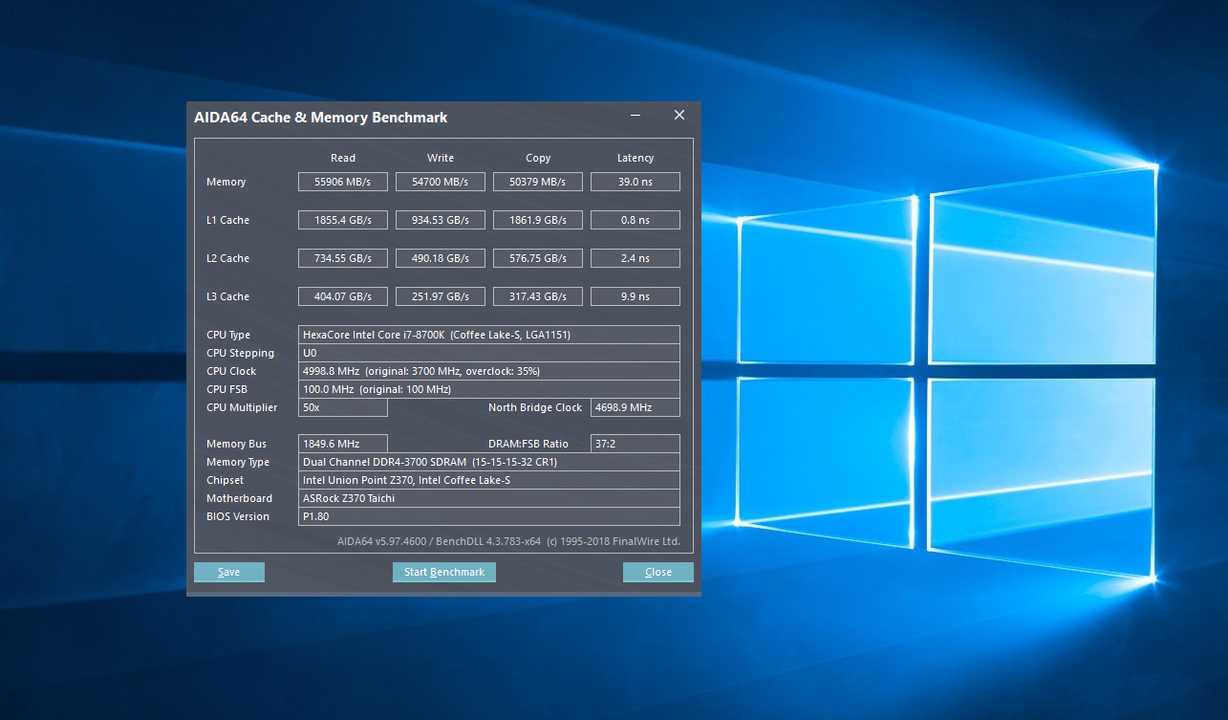Select the Memory Read value 55906 MB/s

click(x=343, y=182)
